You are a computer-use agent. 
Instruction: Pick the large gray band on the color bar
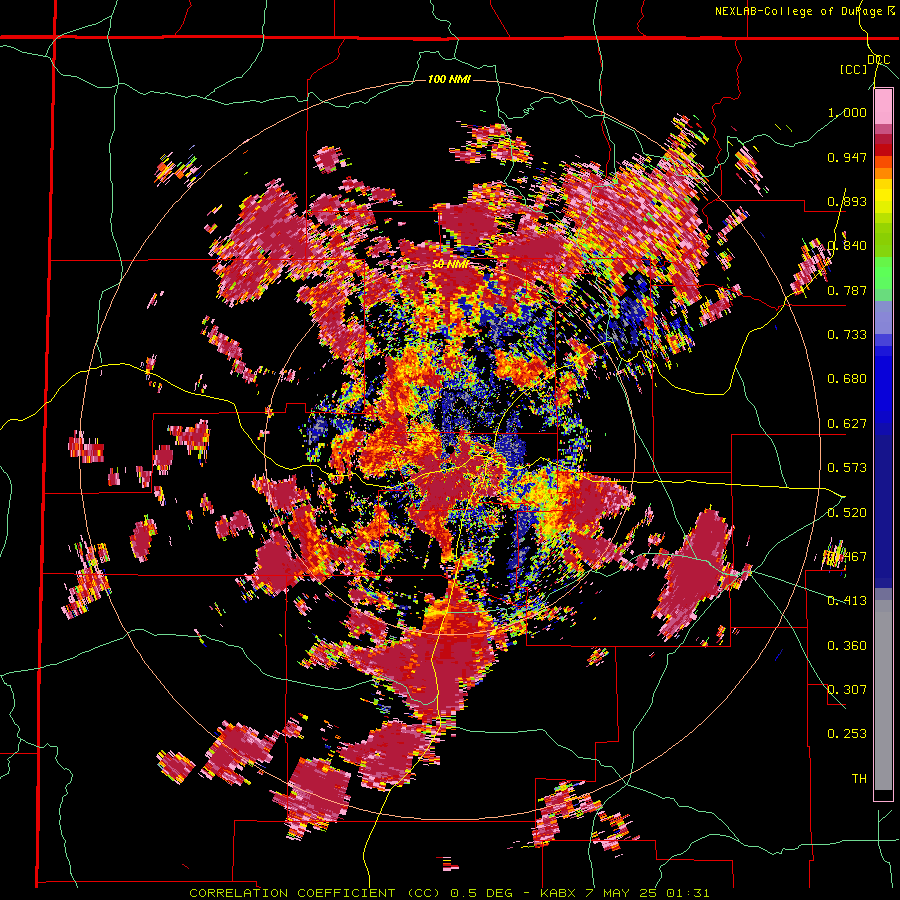pos(883,695)
